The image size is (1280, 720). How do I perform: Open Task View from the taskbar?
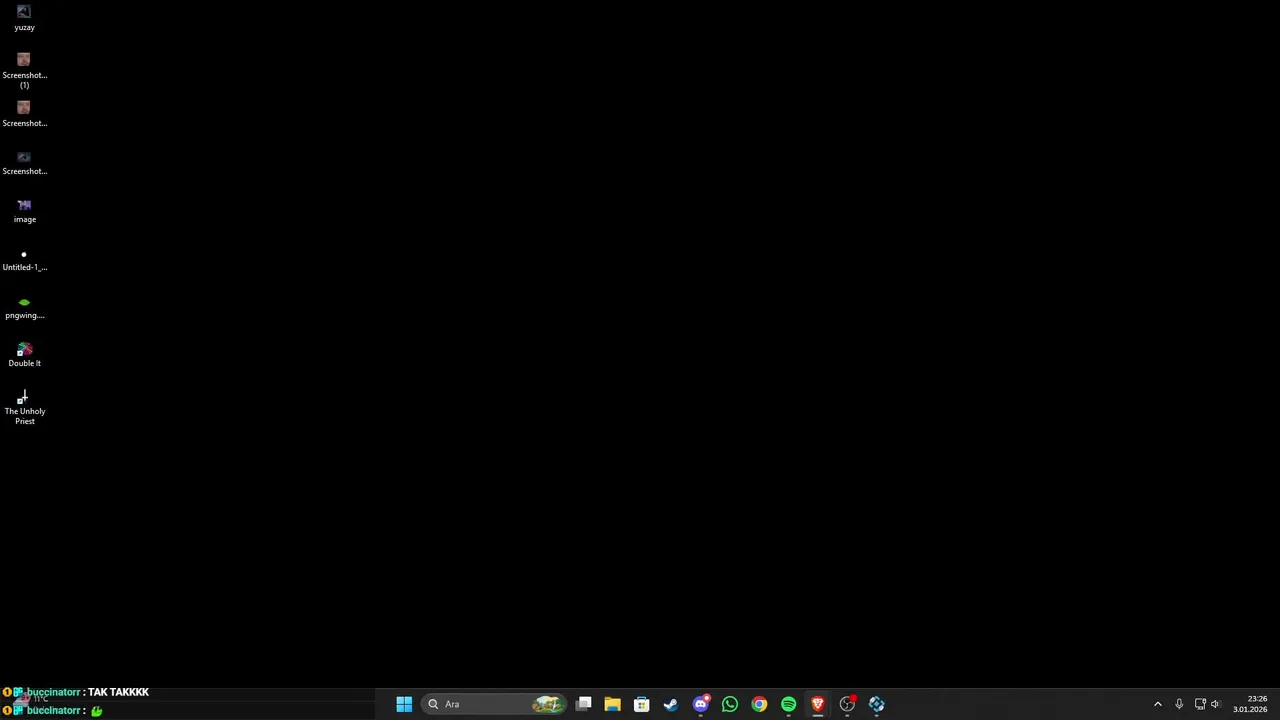click(x=583, y=704)
